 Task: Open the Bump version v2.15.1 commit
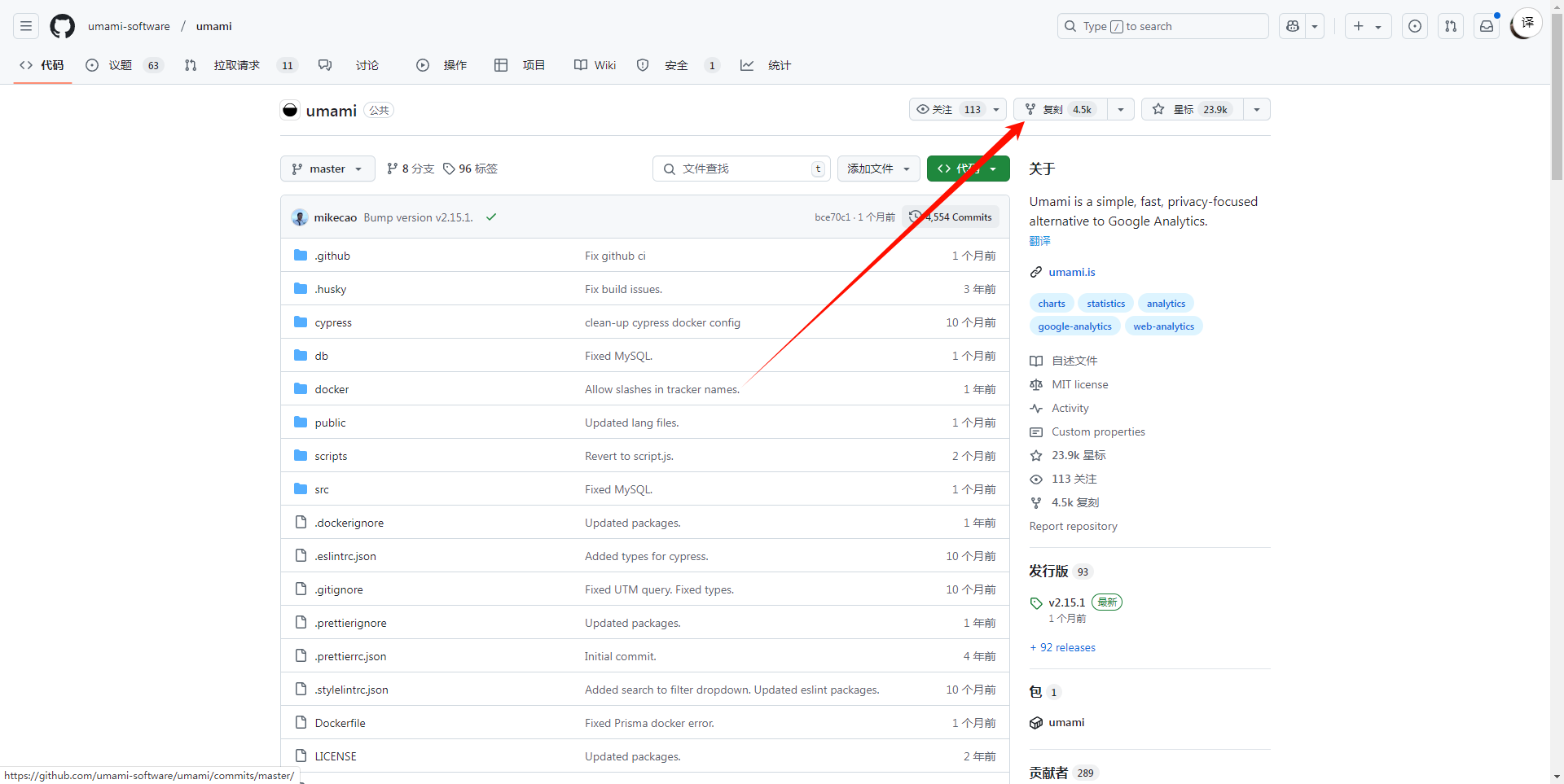pyautogui.click(x=418, y=217)
